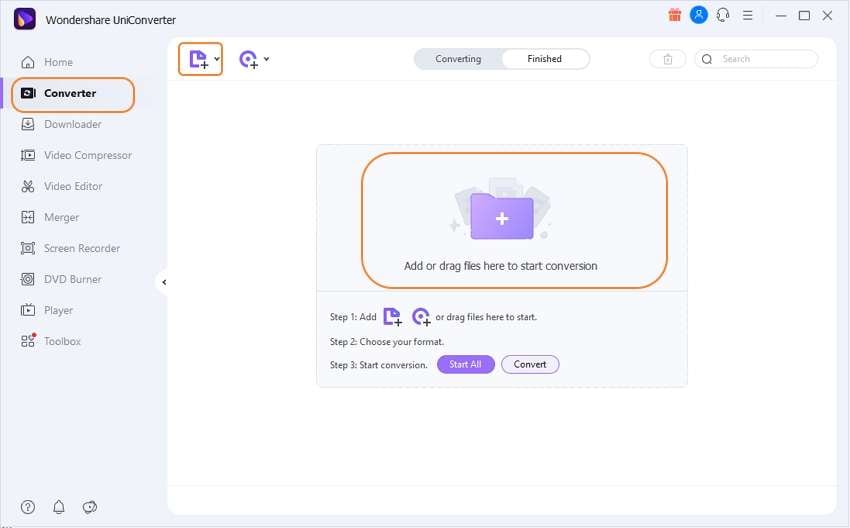Click the Convert button
Image resolution: width=850 pixels, height=528 pixels.
pyautogui.click(x=530, y=364)
